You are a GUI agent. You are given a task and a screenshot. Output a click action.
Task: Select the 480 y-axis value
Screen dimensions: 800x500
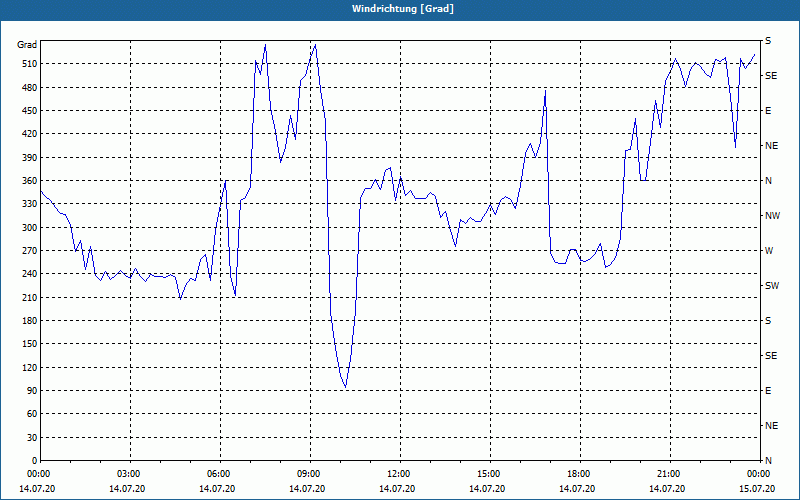pyautogui.click(x=28, y=87)
